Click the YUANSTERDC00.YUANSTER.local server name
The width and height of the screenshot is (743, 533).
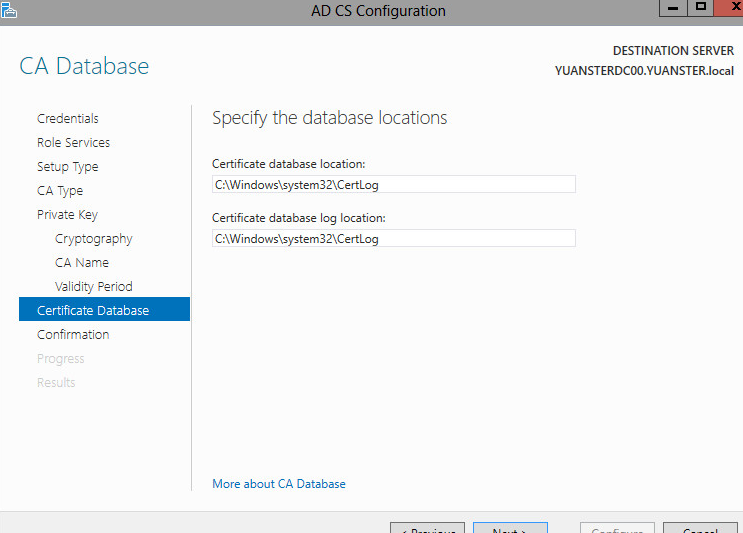coord(644,71)
